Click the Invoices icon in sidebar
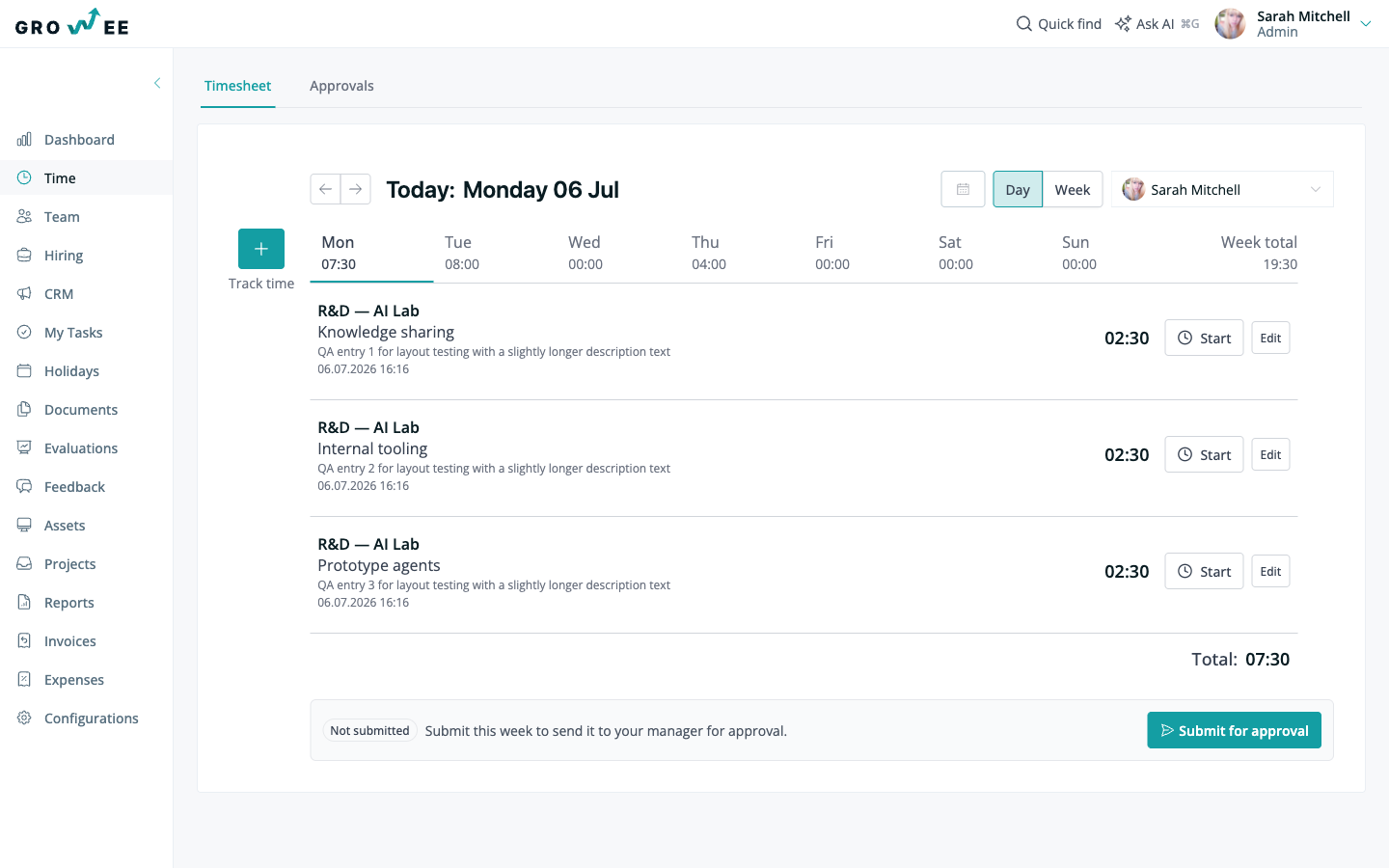1389x868 pixels. pos(24,640)
